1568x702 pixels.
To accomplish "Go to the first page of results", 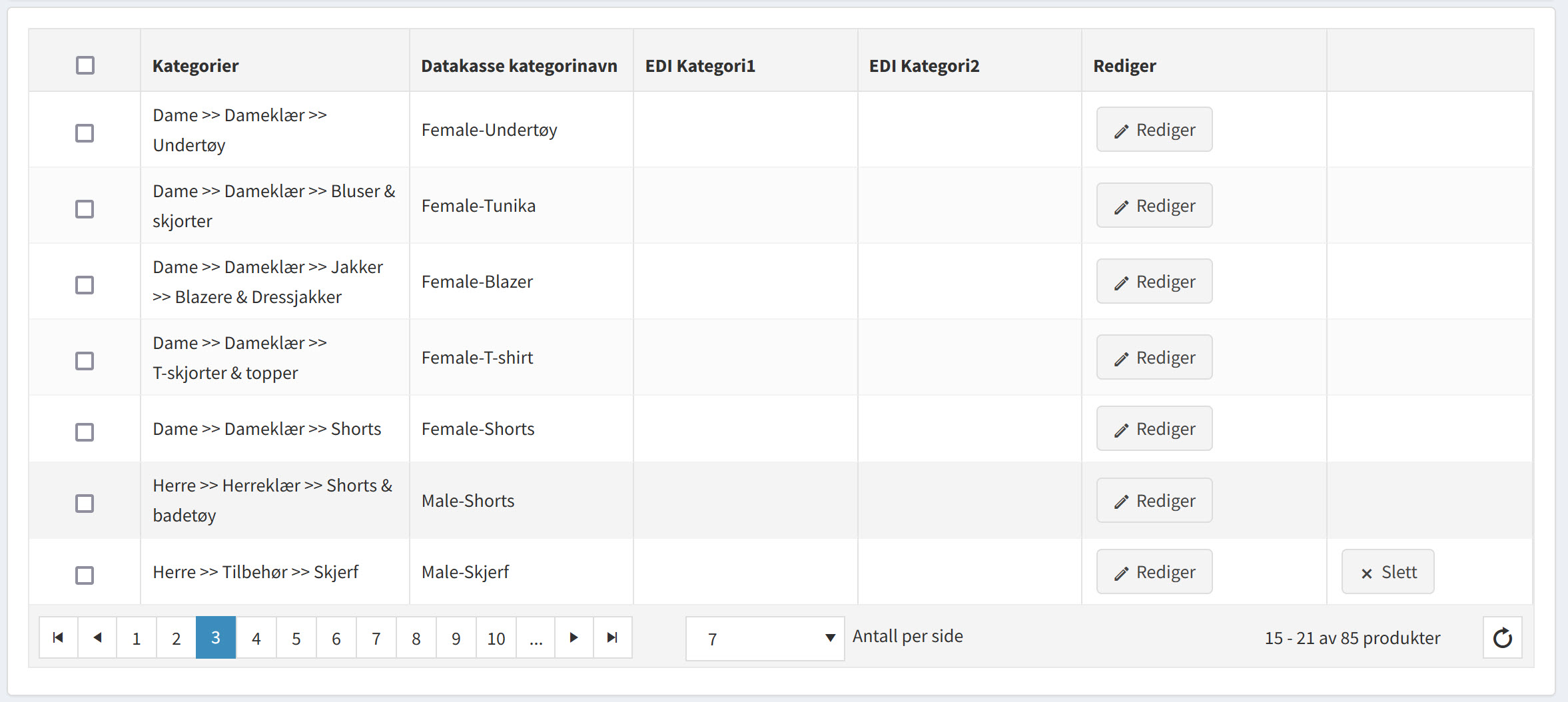I will [x=58, y=638].
